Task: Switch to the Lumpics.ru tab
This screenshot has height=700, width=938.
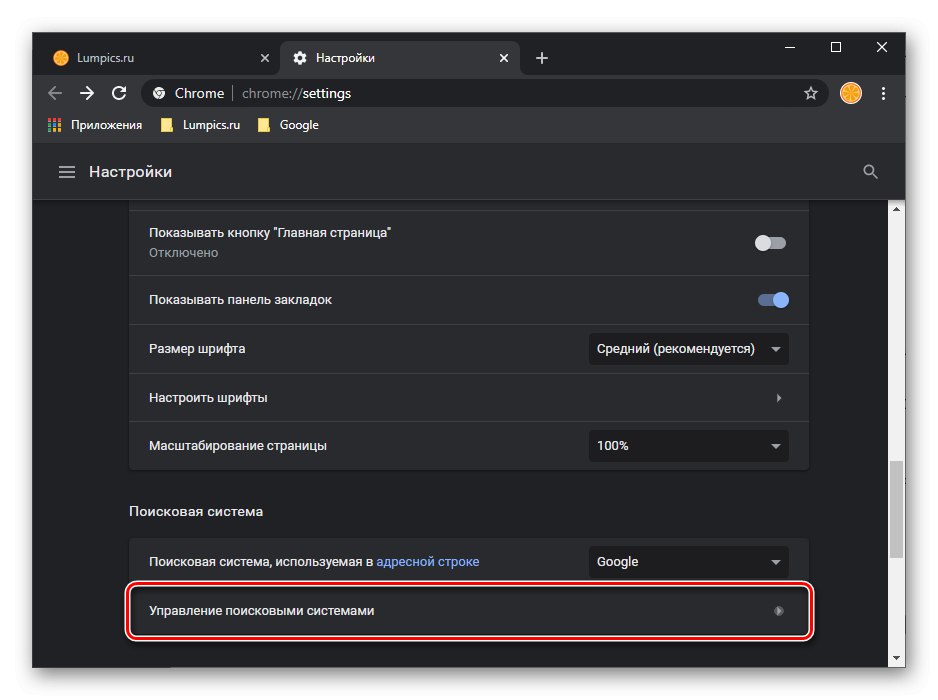Action: coord(150,58)
